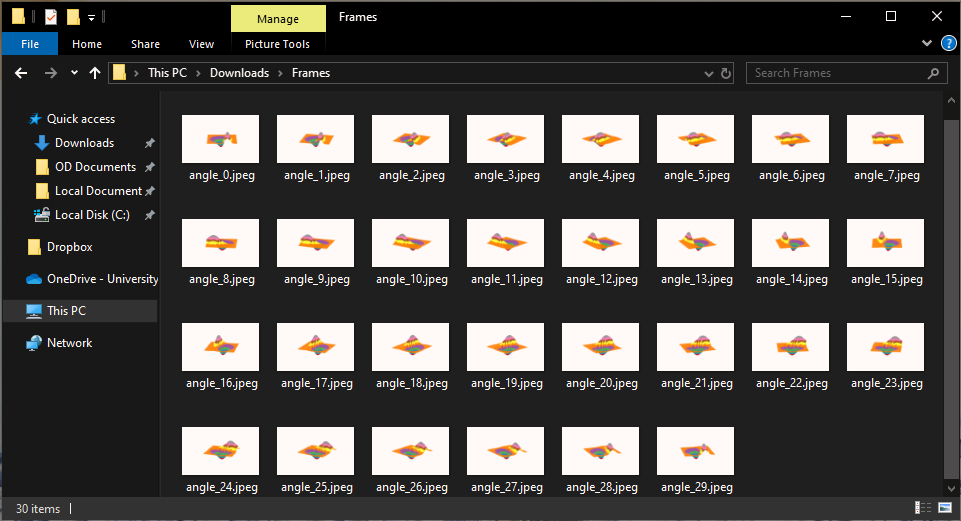Expand the chevron after This PC breadcrumb

tap(199, 74)
